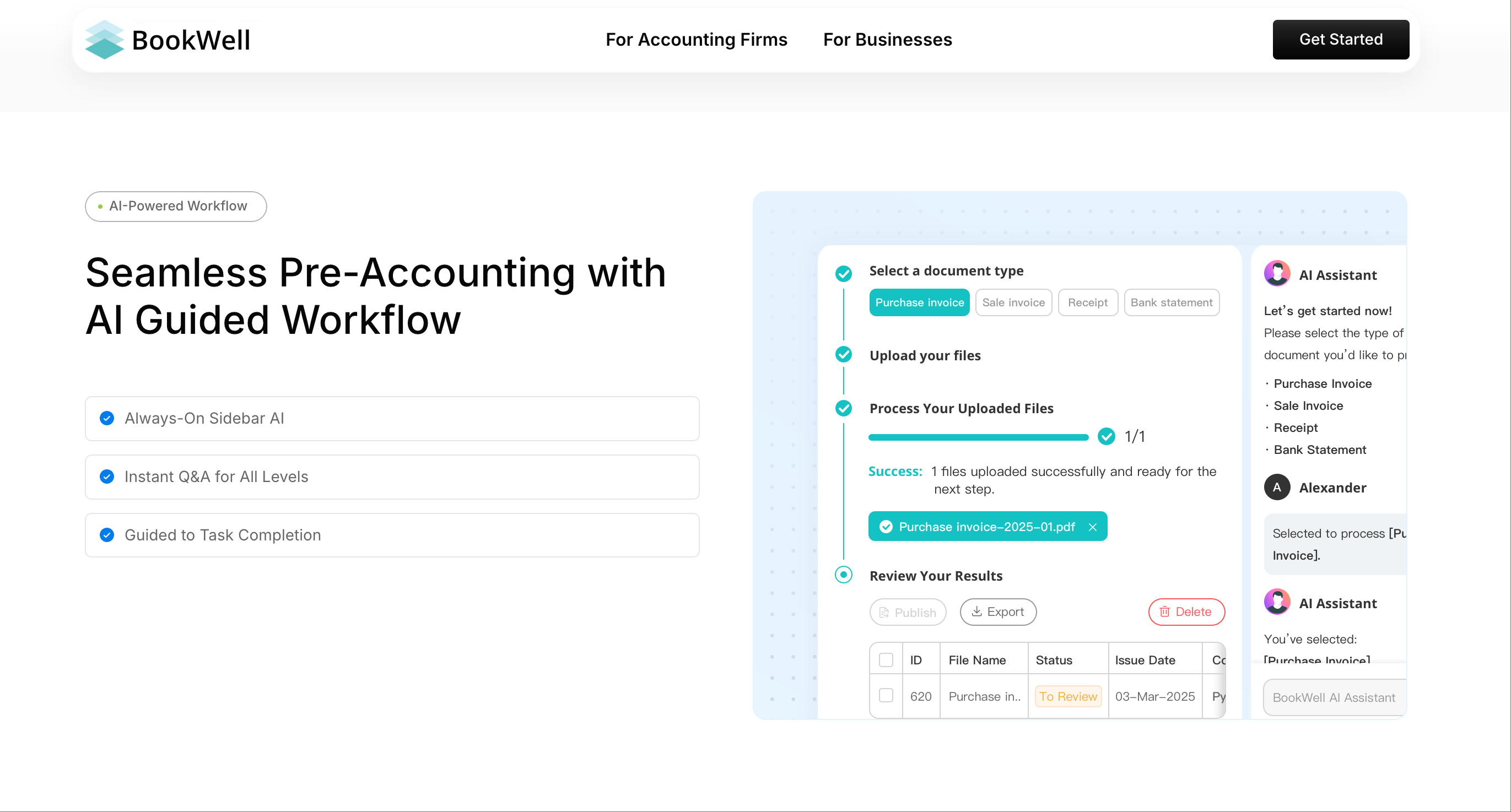Click the lower AI Assistant avatar
This screenshot has height=812, width=1511.
point(1276,602)
